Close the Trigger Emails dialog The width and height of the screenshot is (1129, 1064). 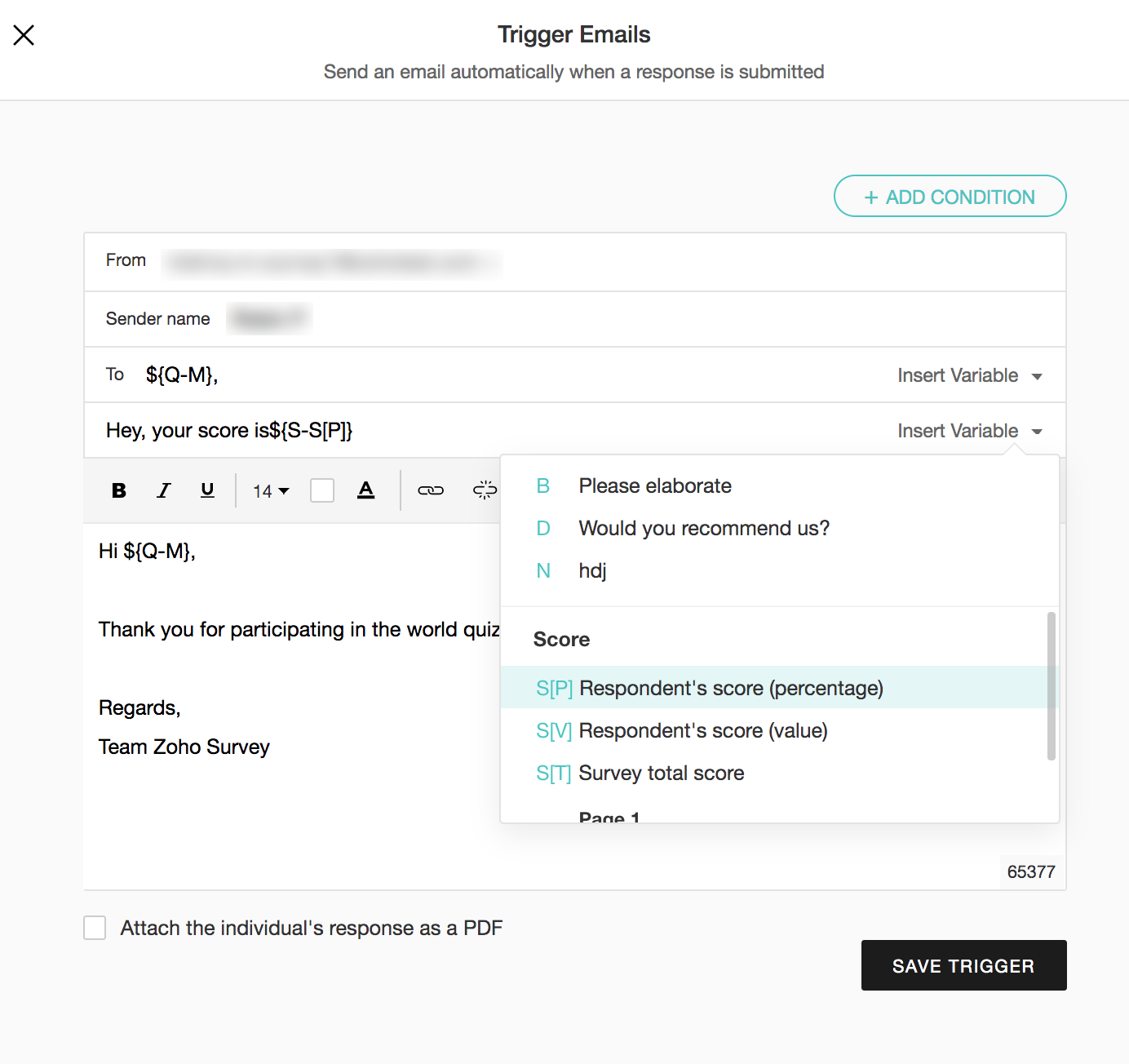tap(24, 35)
